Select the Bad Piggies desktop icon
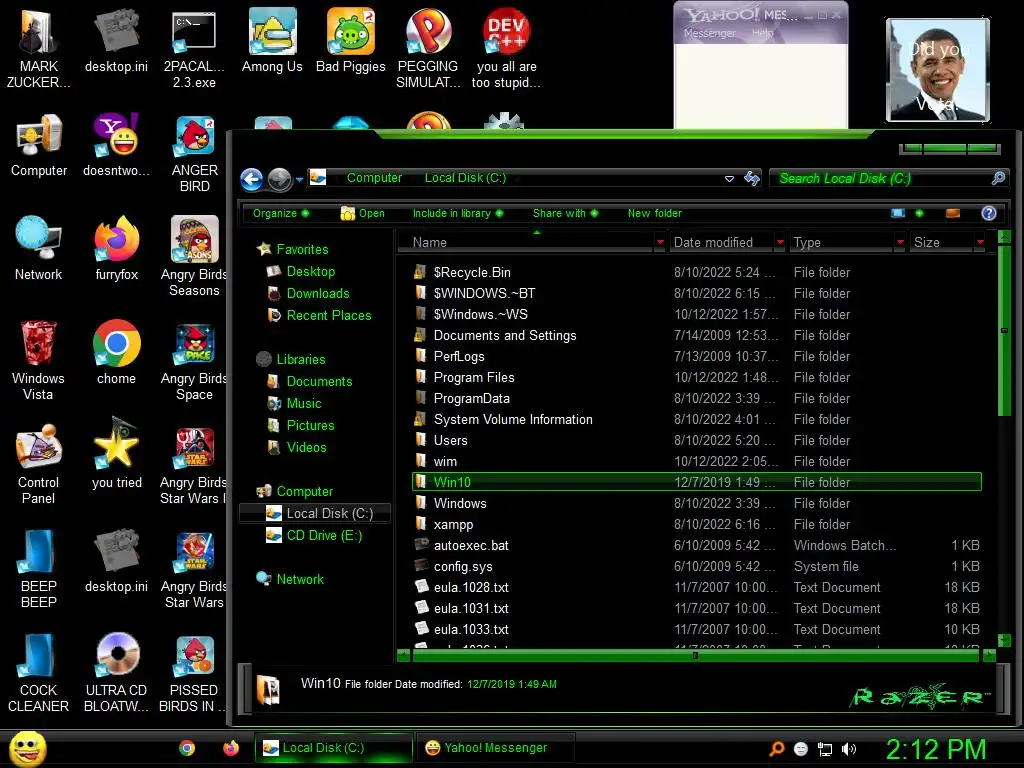The image size is (1024, 768). point(351,40)
